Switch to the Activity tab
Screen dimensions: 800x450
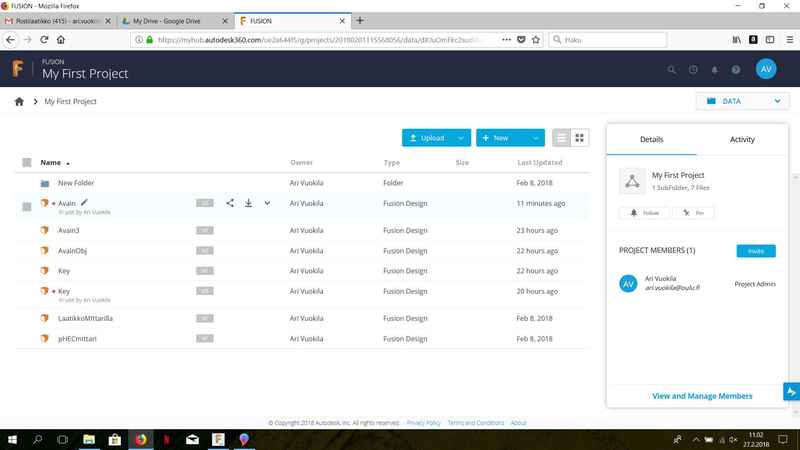(742, 139)
